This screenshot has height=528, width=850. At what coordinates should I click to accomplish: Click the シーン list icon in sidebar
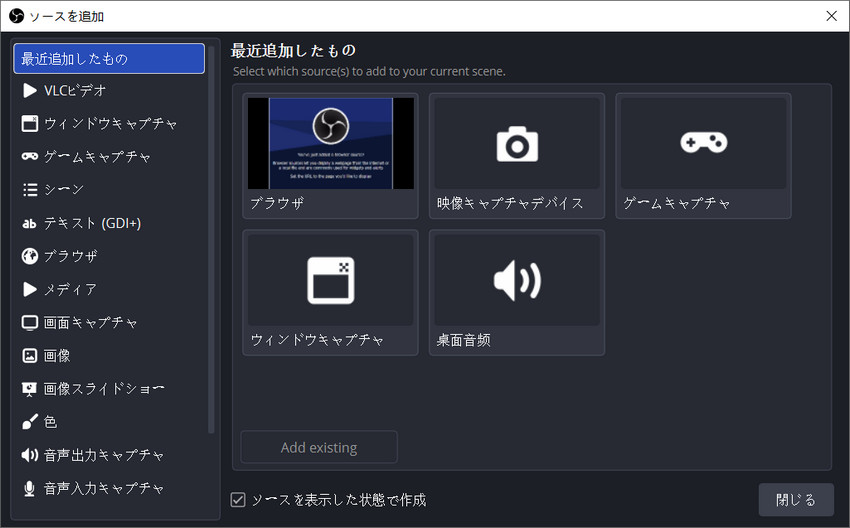pos(30,190)
